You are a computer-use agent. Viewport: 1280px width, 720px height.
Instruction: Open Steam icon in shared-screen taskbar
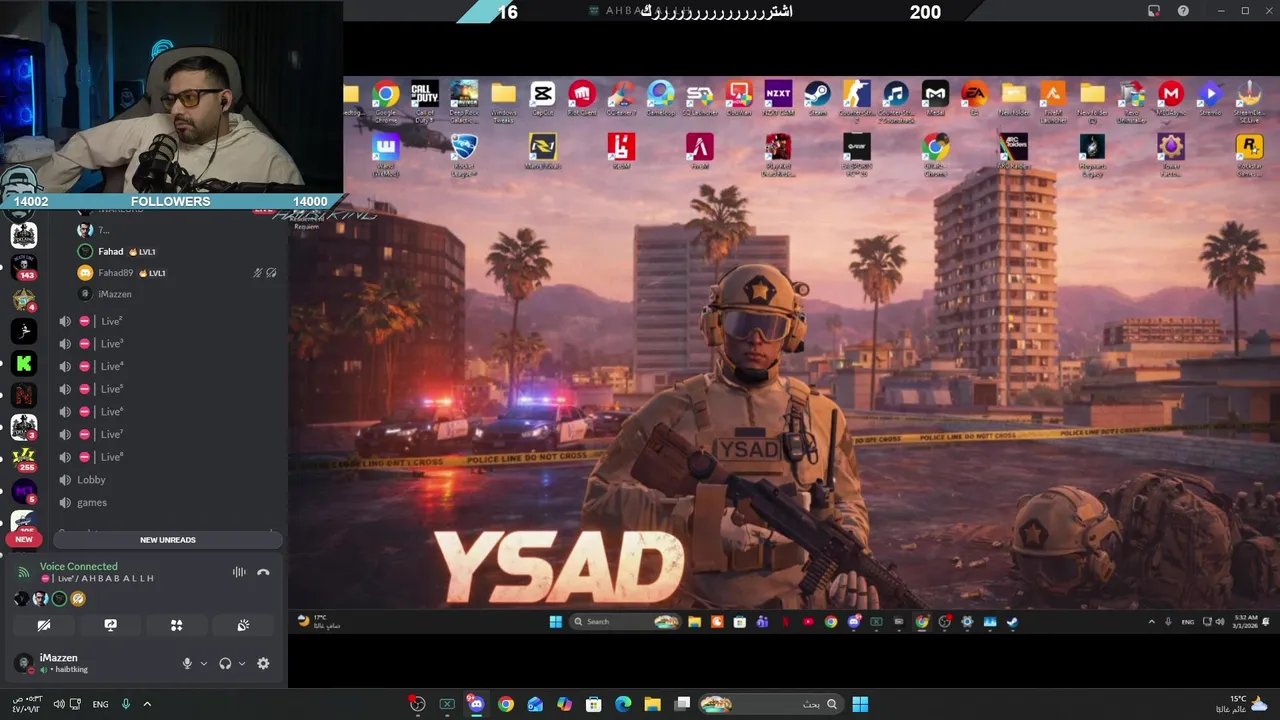point(1012,621)
